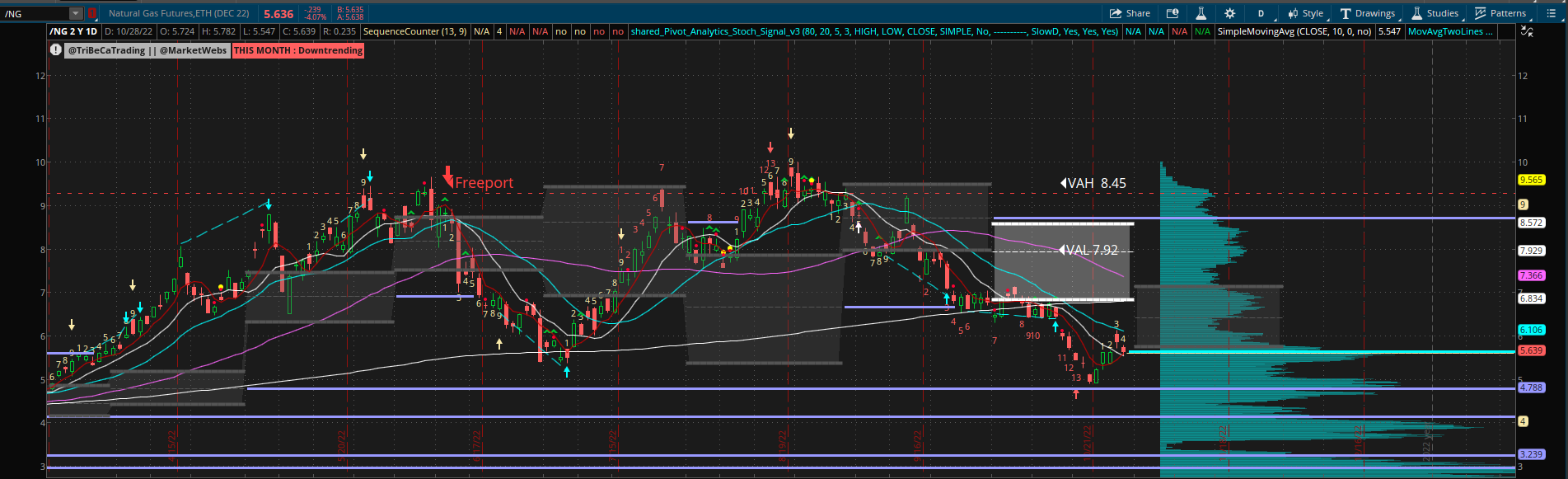Click the 5.547 moving average value
Screen dimensions: 1568x479
(1389, 31)
